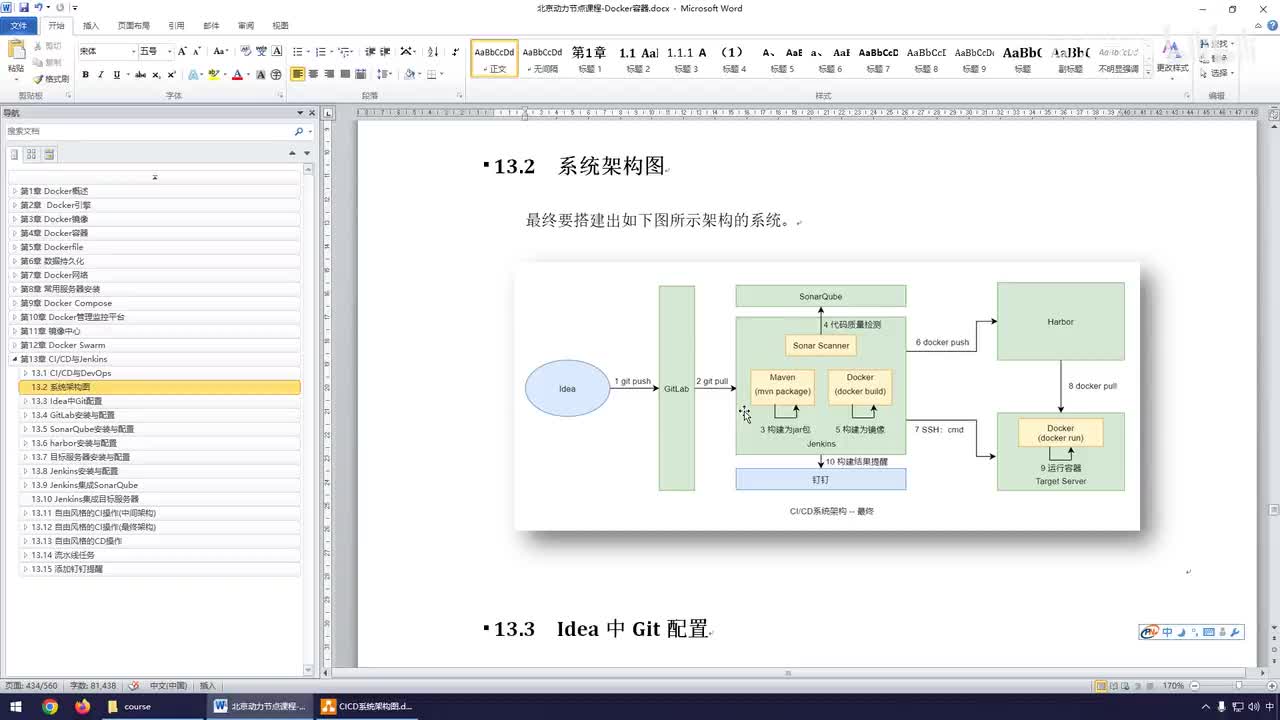The image size is (1280, 720).
Task: Grow the font size with A▲
Action: (182, 51)
